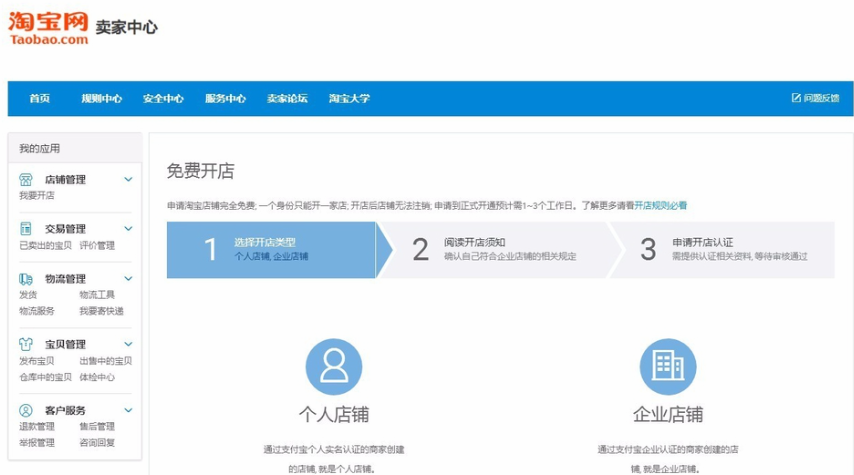854x475 pixels.
Task: Click the 问题反馈 feedback link
Action: click(x=815, y=98)
